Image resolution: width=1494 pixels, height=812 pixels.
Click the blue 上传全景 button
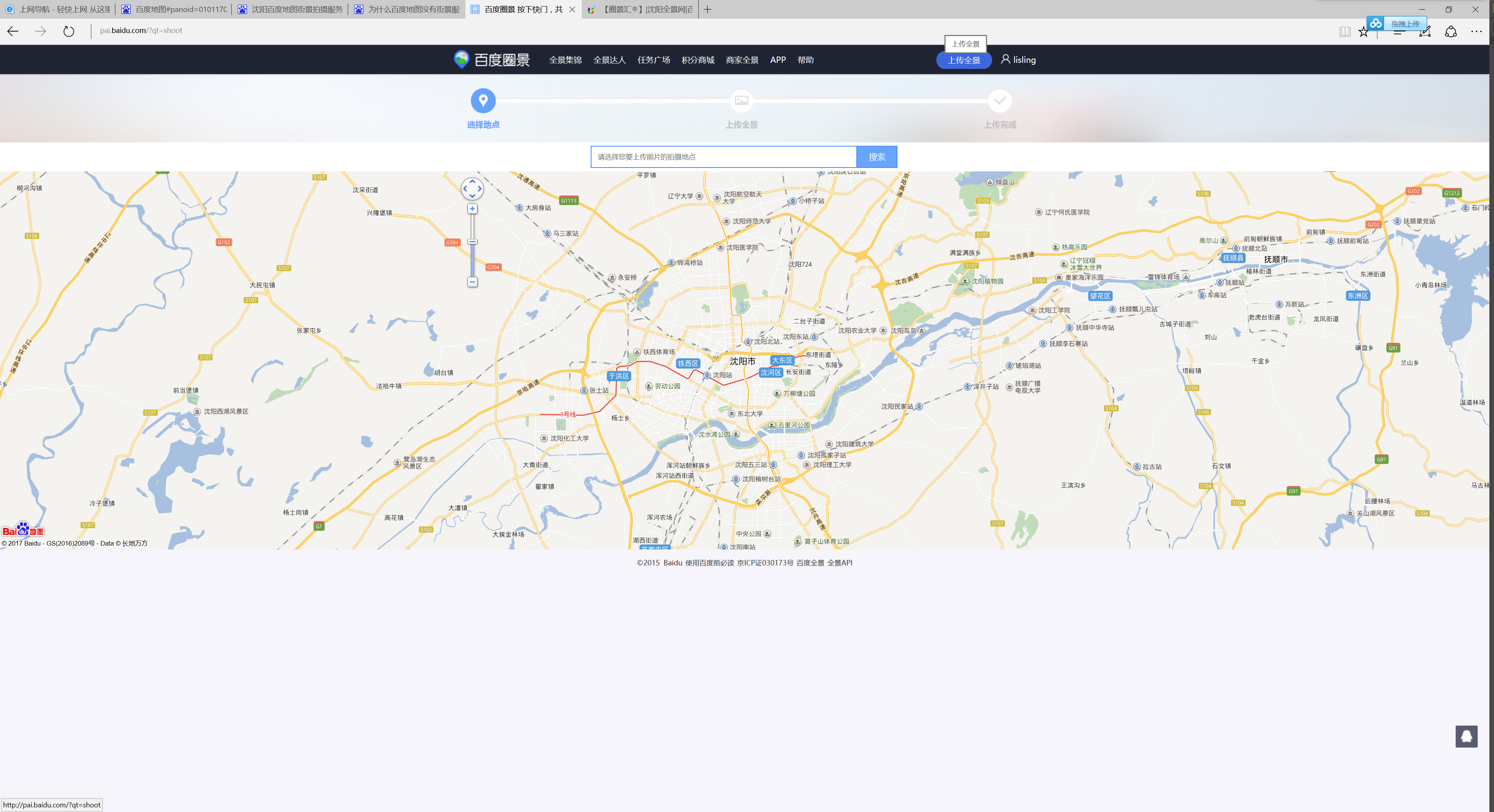coord(964,60)
